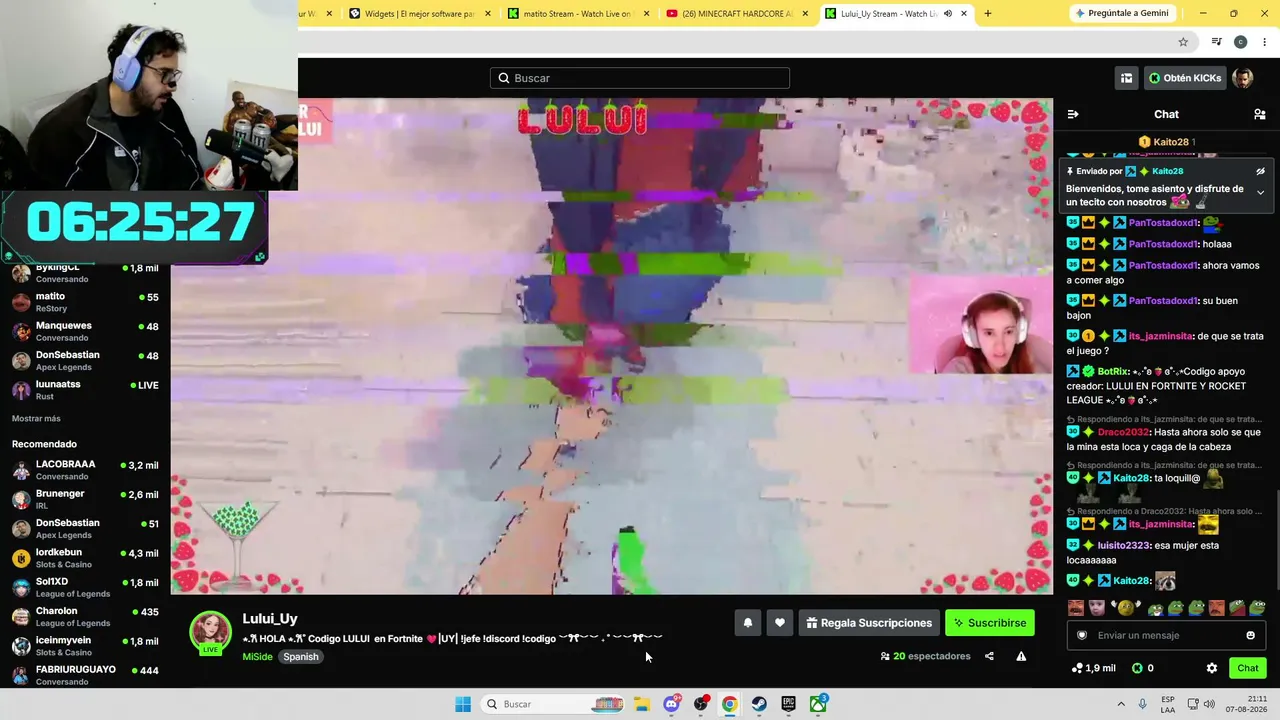Screen dimensions: 1280x720
Task: Open Epic Games Launcher from the taskbar
Action: pos(789,704)
